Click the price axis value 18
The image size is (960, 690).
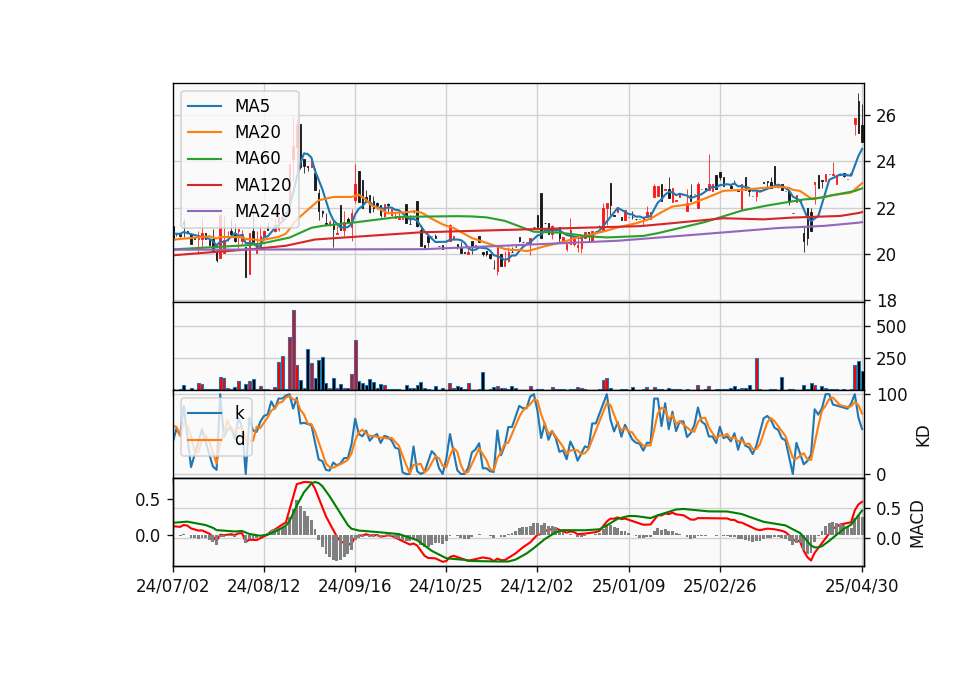point(886,301)
